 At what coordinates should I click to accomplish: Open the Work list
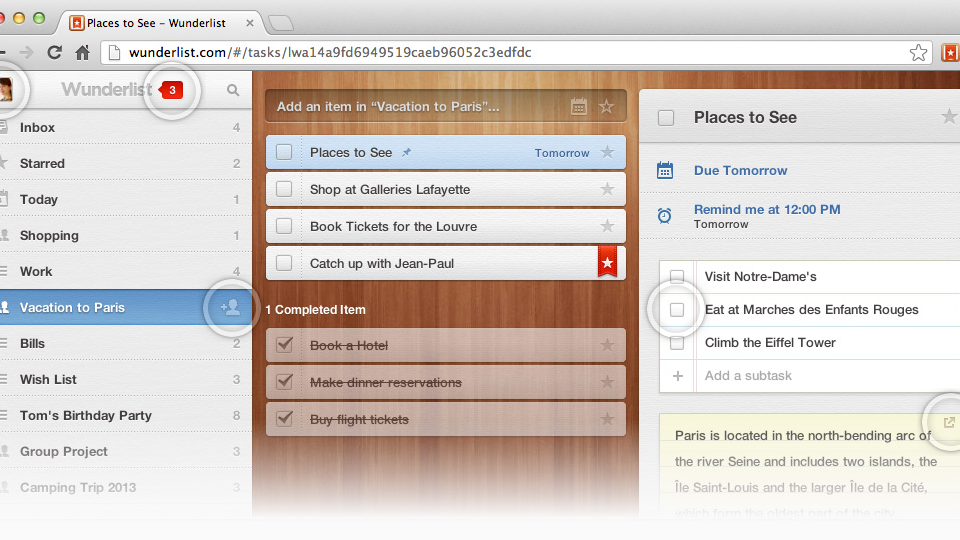(x=126, y=271)
